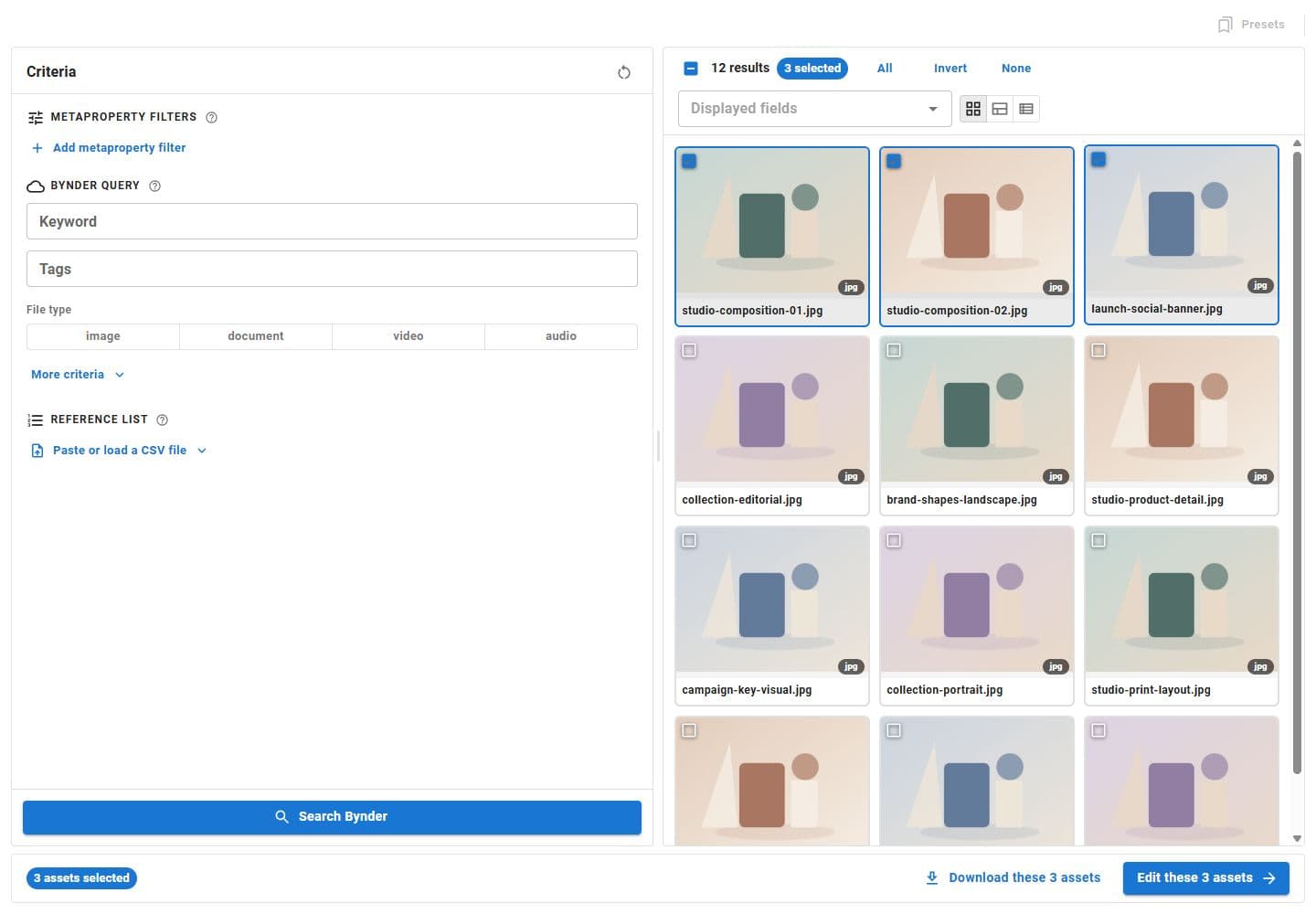Open help for Reference List

(163, 420)
